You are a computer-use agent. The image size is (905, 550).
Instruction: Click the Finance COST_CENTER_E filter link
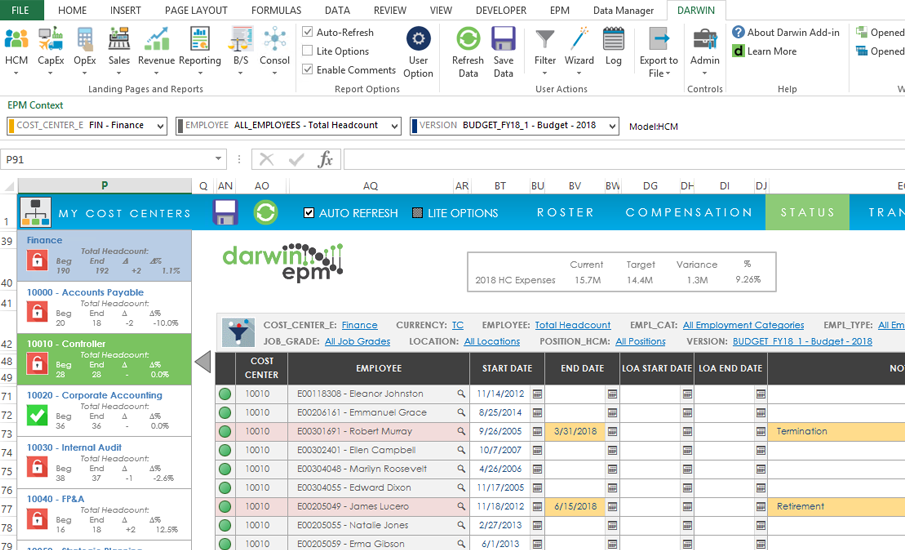click(x=360, y=325)
